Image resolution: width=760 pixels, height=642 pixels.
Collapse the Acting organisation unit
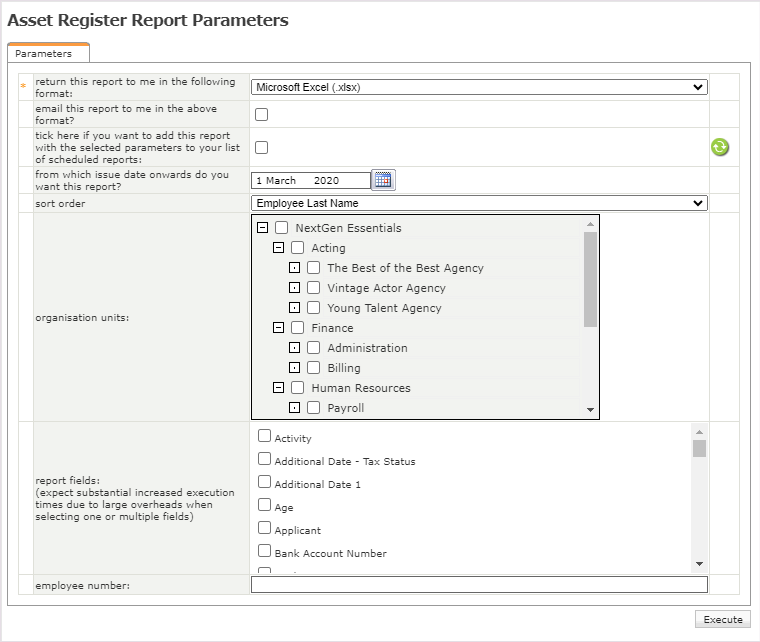tap(278, 248)
